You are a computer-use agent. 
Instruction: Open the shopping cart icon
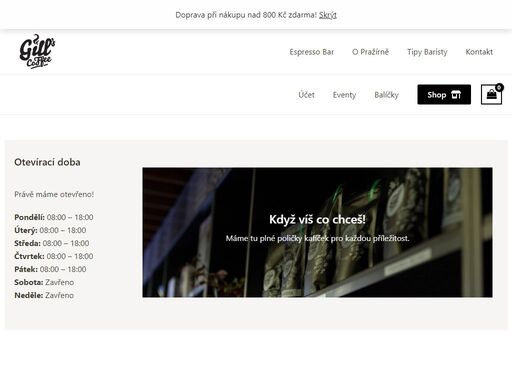tap(491, 95)
